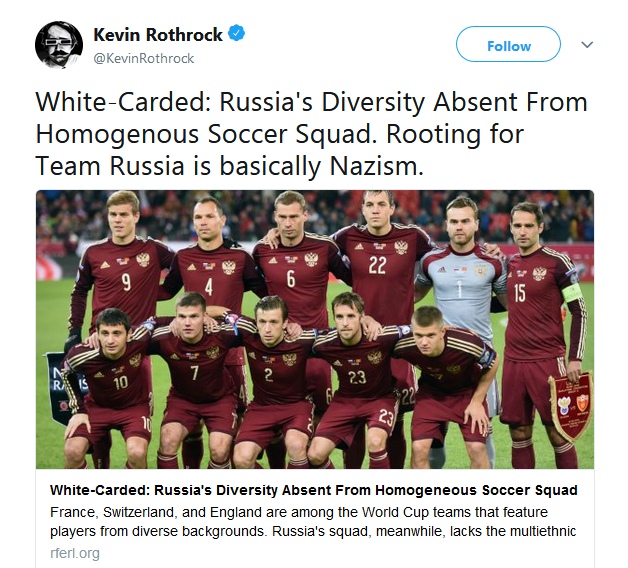
Task: Open the Russia team photo card image
Action: coord(315,329)
